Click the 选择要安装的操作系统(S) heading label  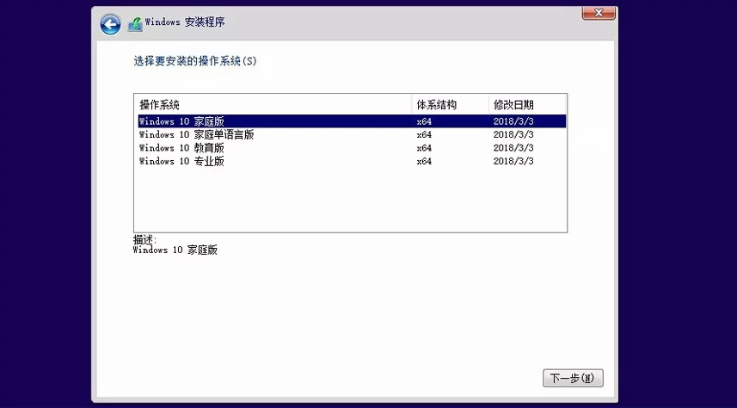[x=195, y=61]
